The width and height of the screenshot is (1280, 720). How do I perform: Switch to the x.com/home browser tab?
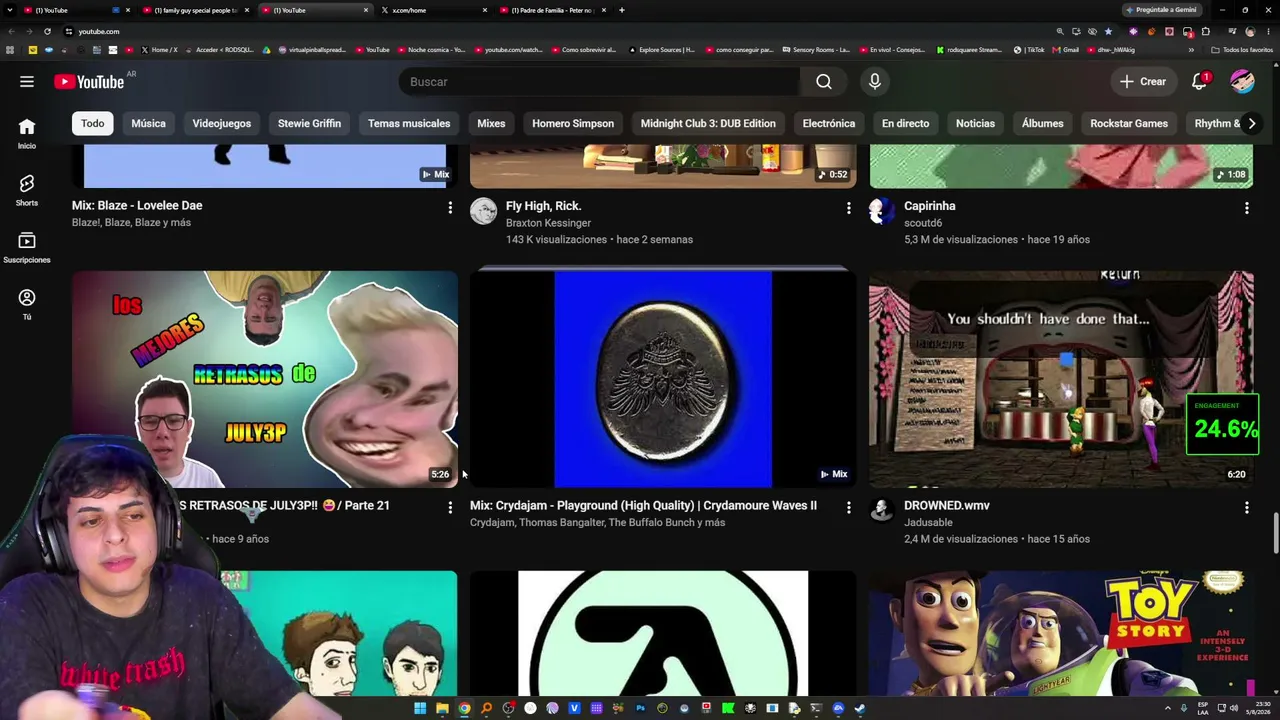[x=432, y=10]
